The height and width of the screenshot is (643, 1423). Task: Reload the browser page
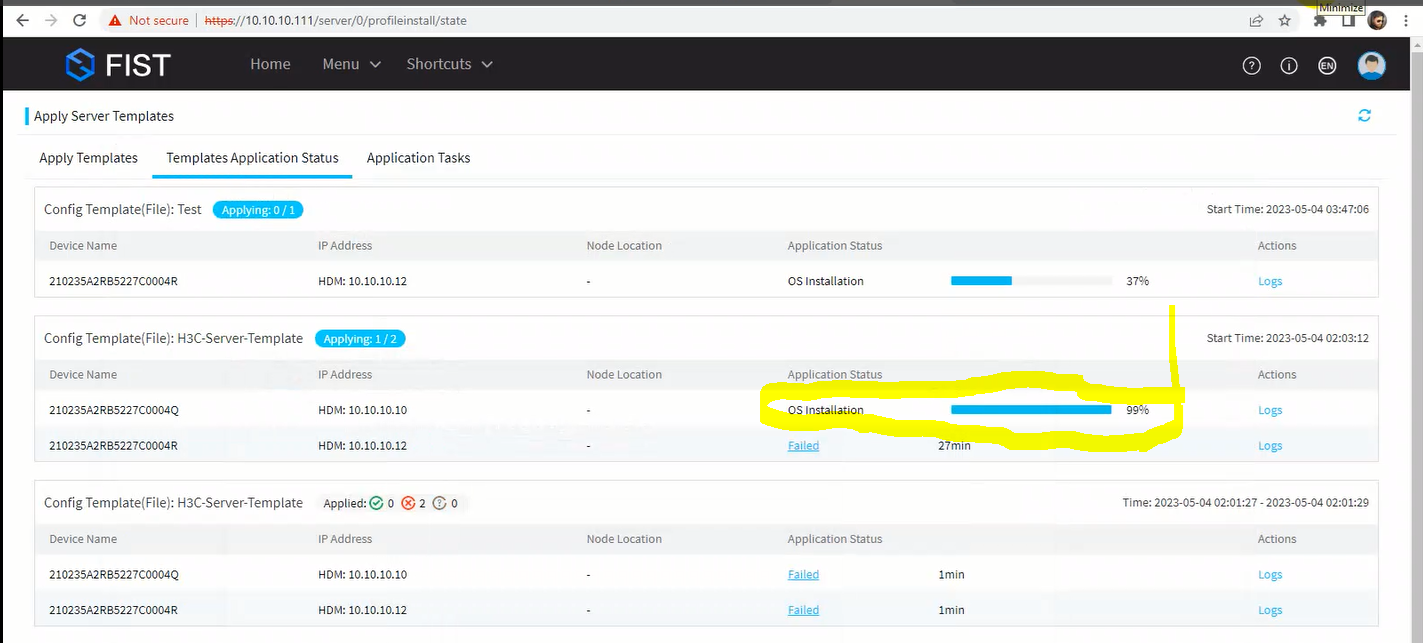pyautogui.click(x=80, y=20)
